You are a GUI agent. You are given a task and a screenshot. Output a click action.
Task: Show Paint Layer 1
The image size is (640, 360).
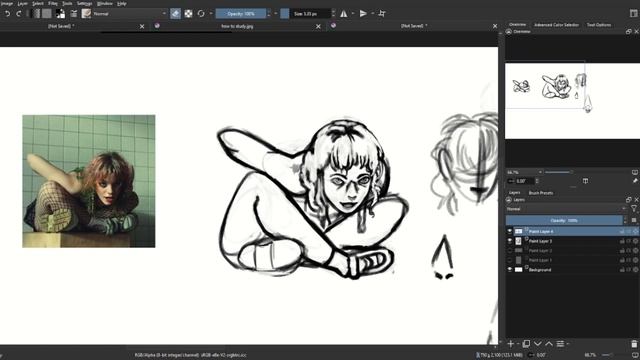pos(510,260)
